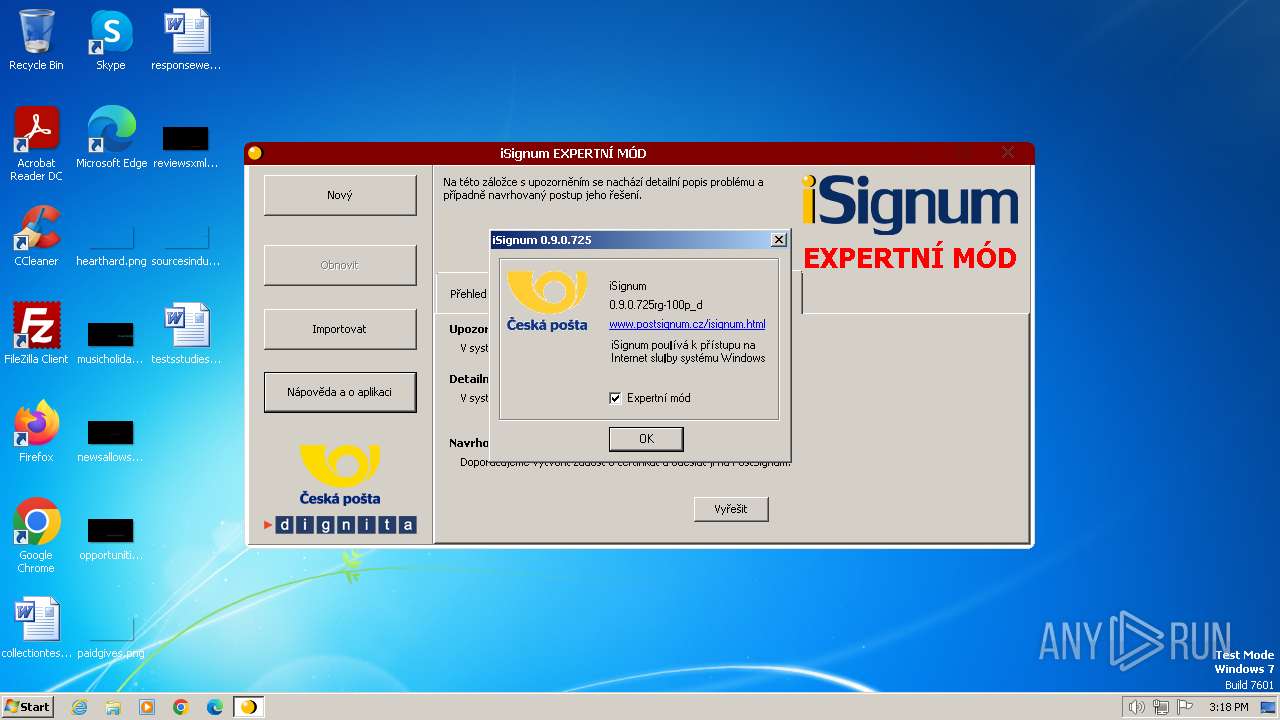Screen dimensions: 1280x720
Task: Open the responsewe... Word document icon
Action: pos(186,40)
